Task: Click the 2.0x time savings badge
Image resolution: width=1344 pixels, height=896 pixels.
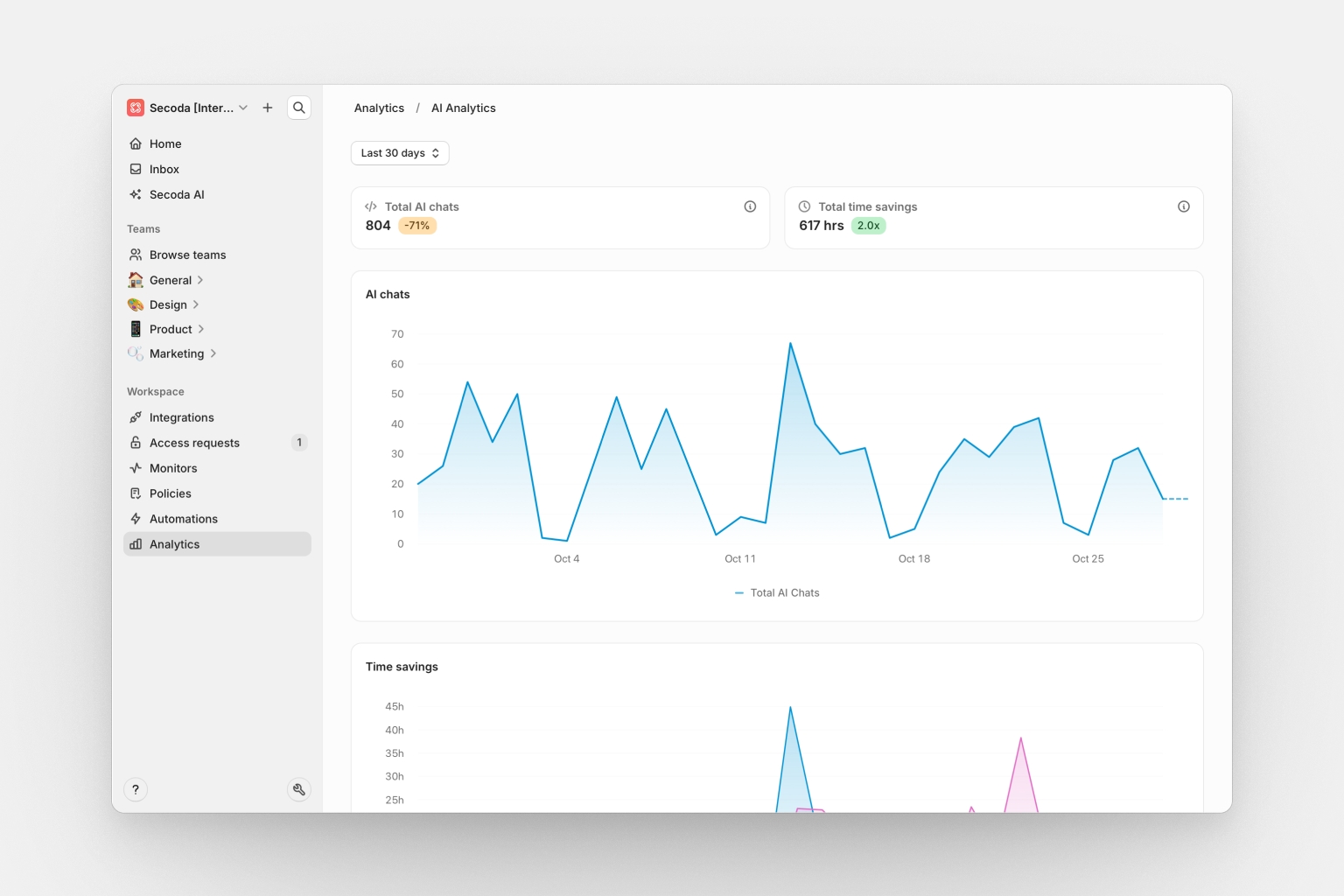Action: point(868,226)
